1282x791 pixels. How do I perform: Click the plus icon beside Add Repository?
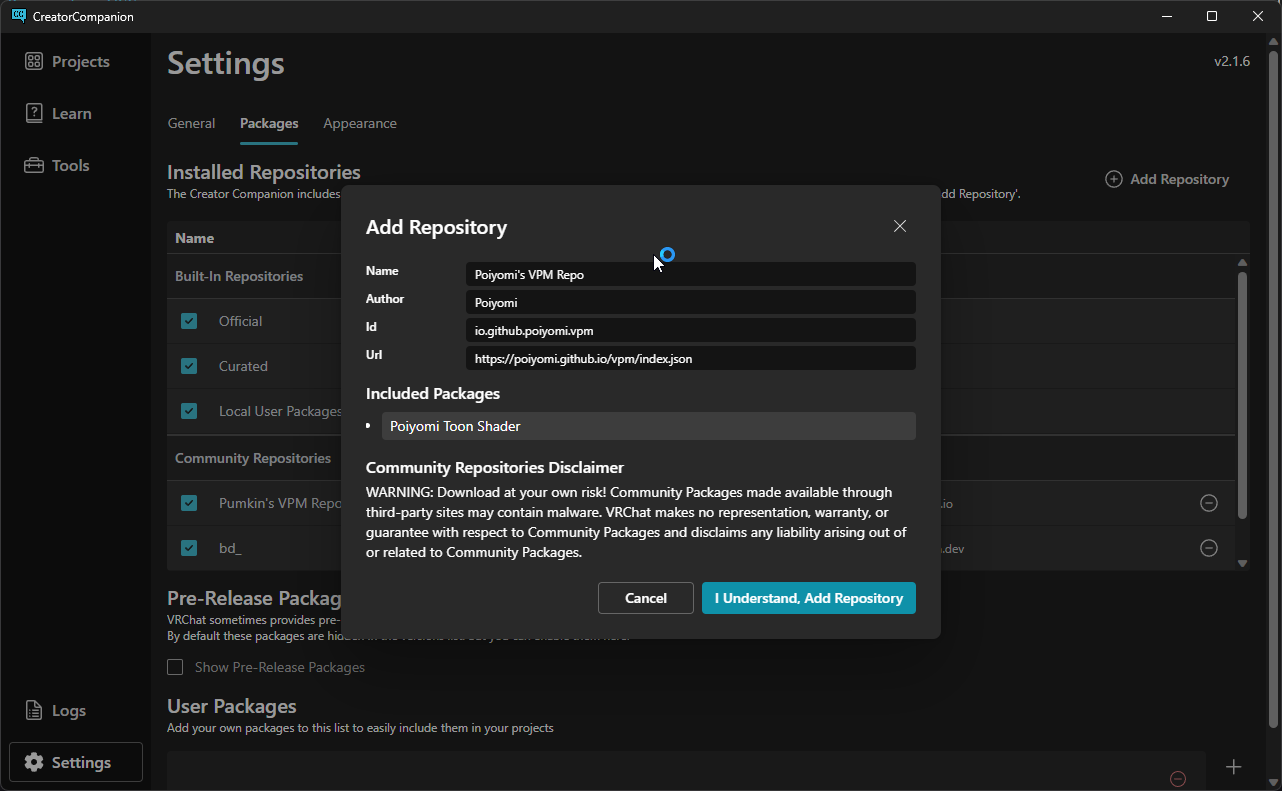point(1113,178)
